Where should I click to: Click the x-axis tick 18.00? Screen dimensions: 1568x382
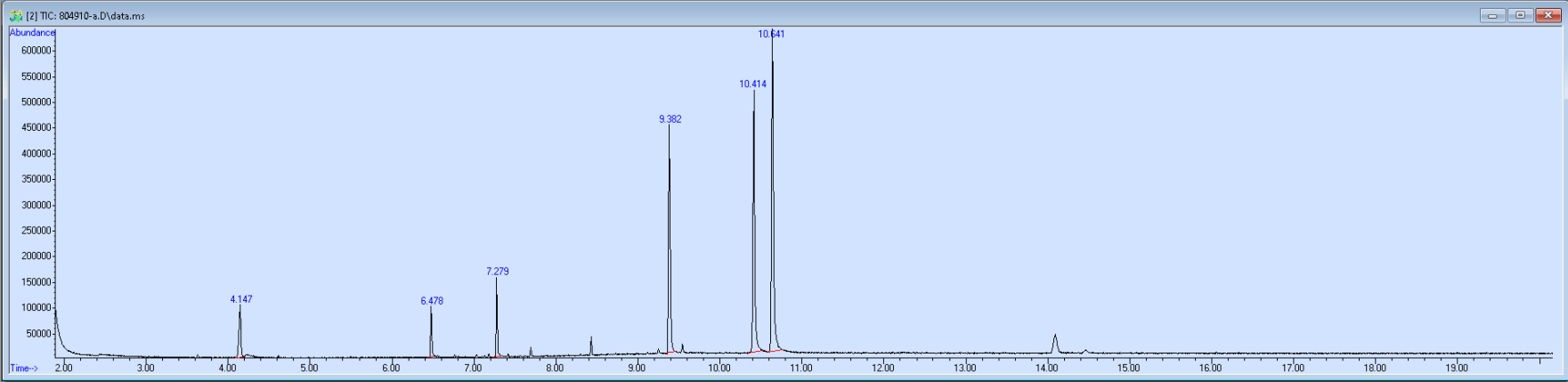(1374, 368)
